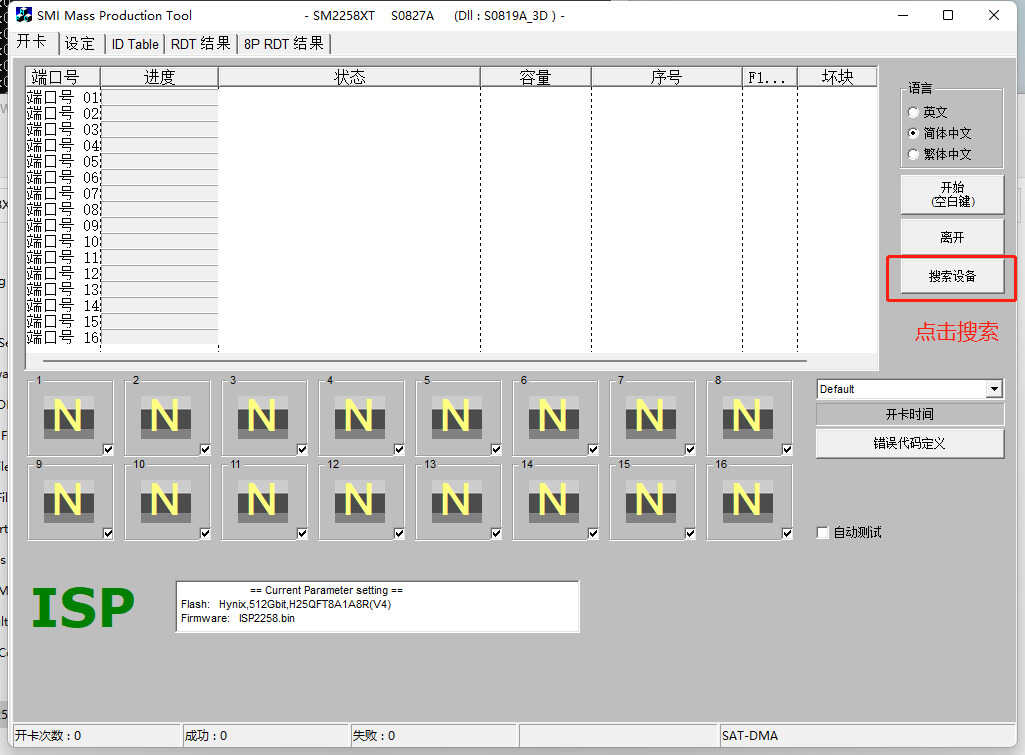Click the port 12 N status icon

click(358, 500)
